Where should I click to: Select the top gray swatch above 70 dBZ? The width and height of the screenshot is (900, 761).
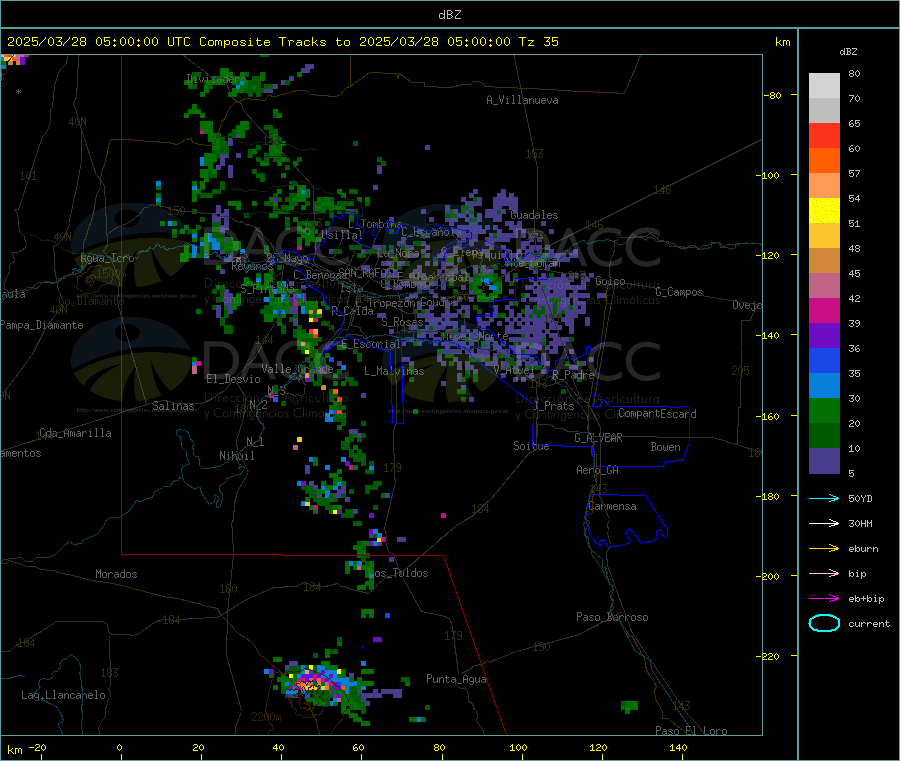point(824,86)
